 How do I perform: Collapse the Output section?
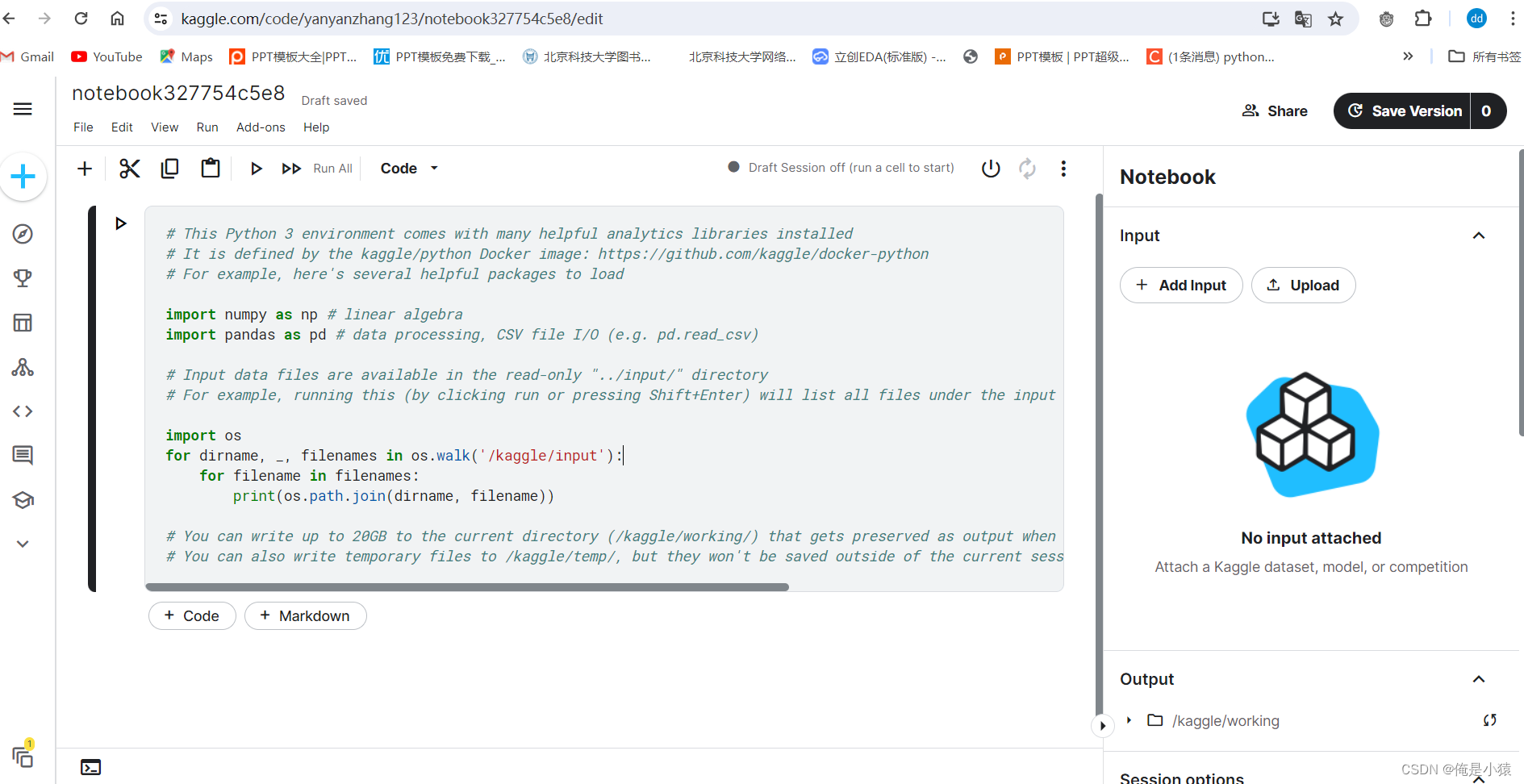coord(1479,679)
